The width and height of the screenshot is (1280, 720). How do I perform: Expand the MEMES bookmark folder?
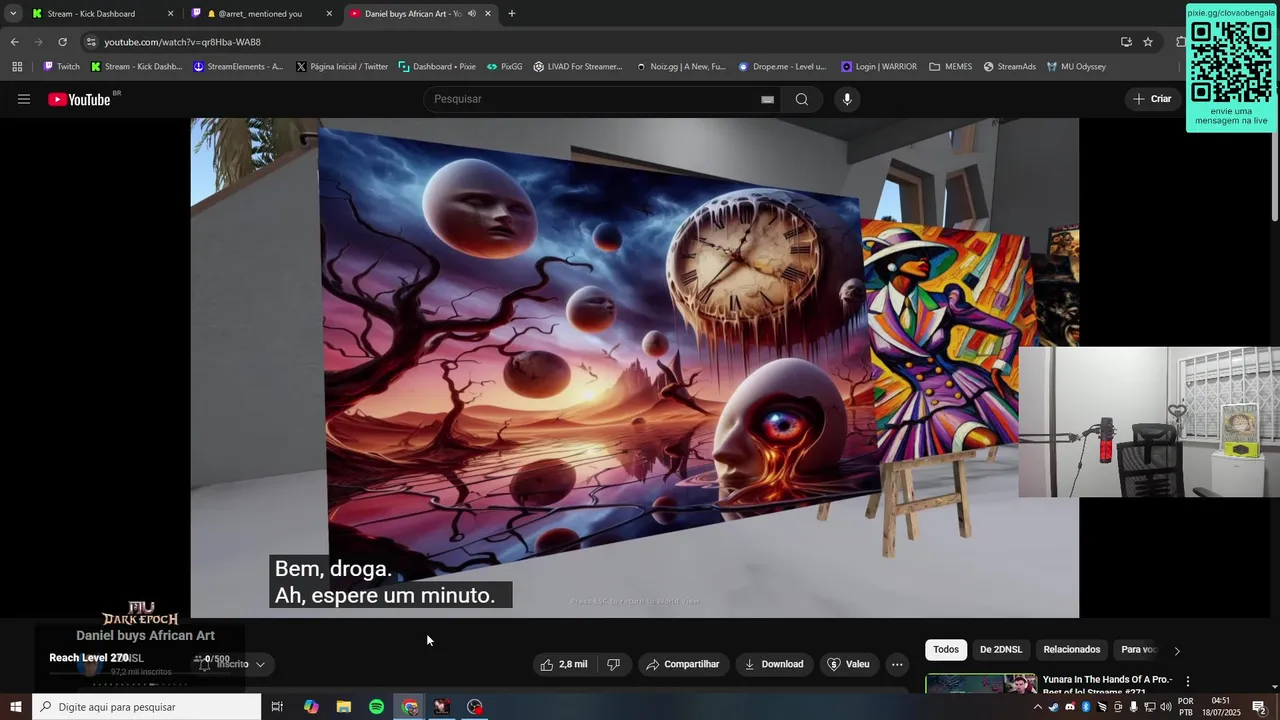point(950,67)
